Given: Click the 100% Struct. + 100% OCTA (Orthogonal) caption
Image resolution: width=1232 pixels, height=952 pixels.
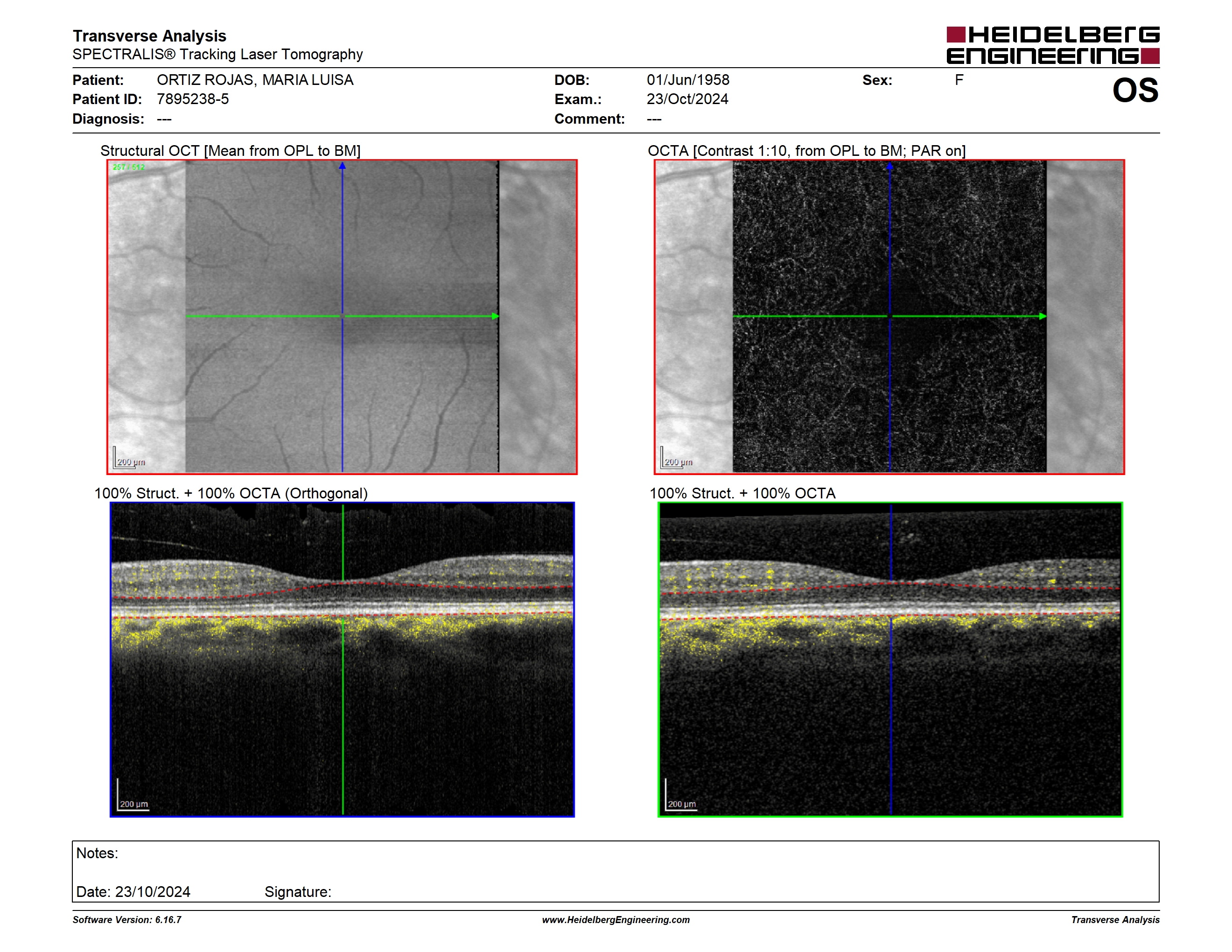Looking at the screenshot, I should coord(231,493).
